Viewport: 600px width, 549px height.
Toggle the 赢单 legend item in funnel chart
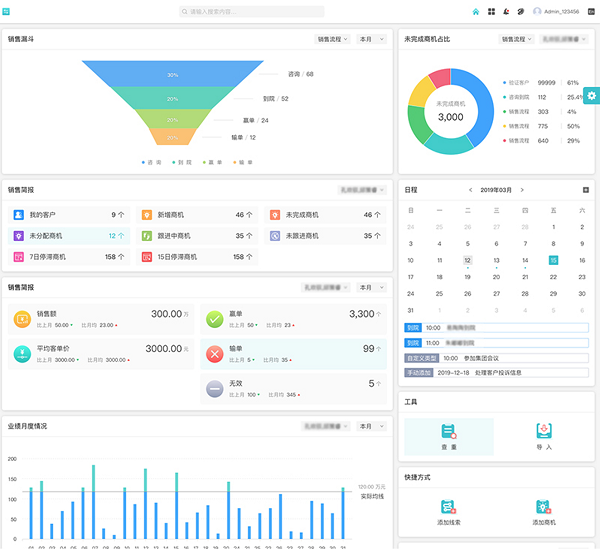click(212, 161)
